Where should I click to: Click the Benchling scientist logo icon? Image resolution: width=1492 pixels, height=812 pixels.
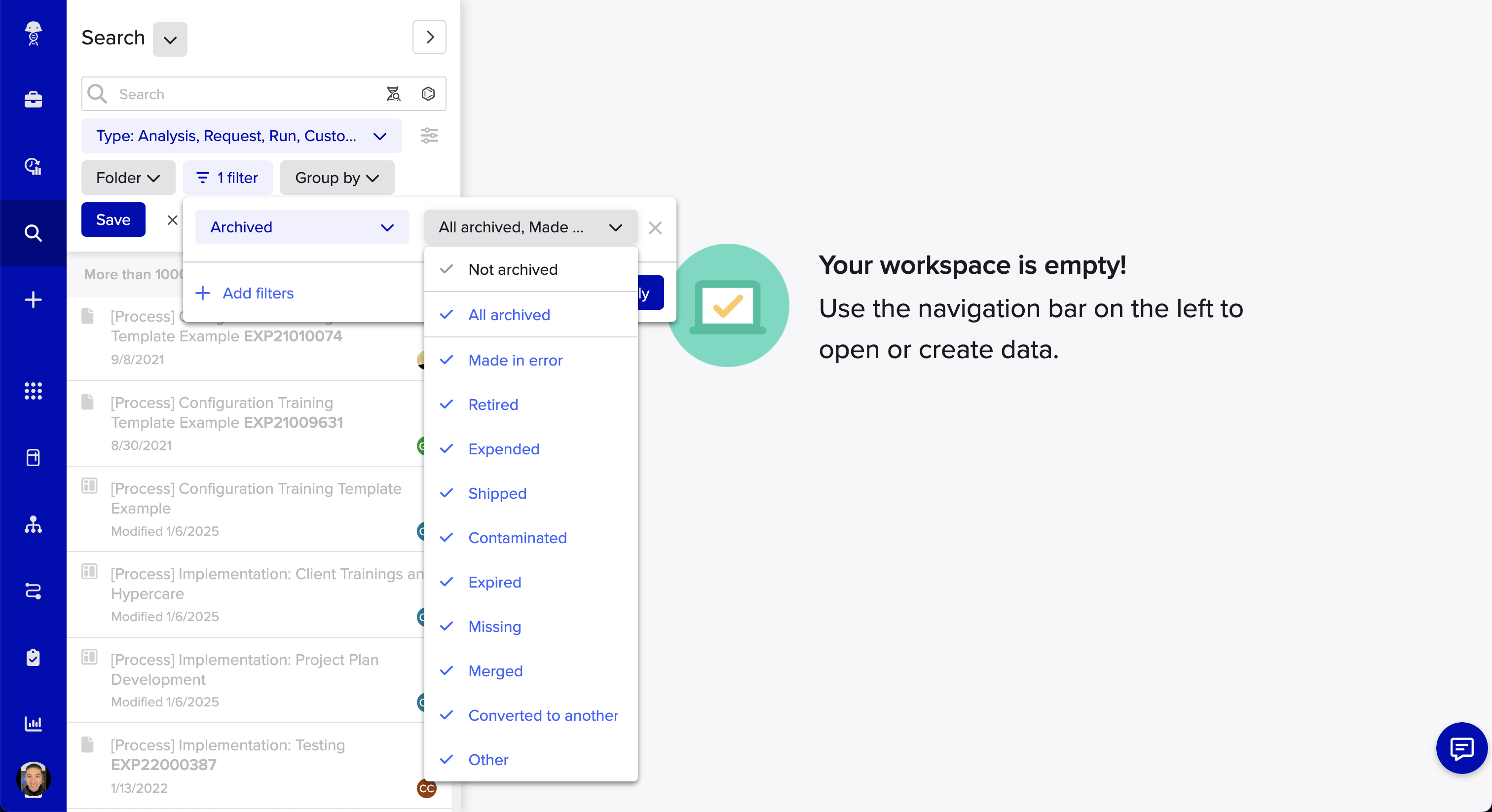[33, 33]
